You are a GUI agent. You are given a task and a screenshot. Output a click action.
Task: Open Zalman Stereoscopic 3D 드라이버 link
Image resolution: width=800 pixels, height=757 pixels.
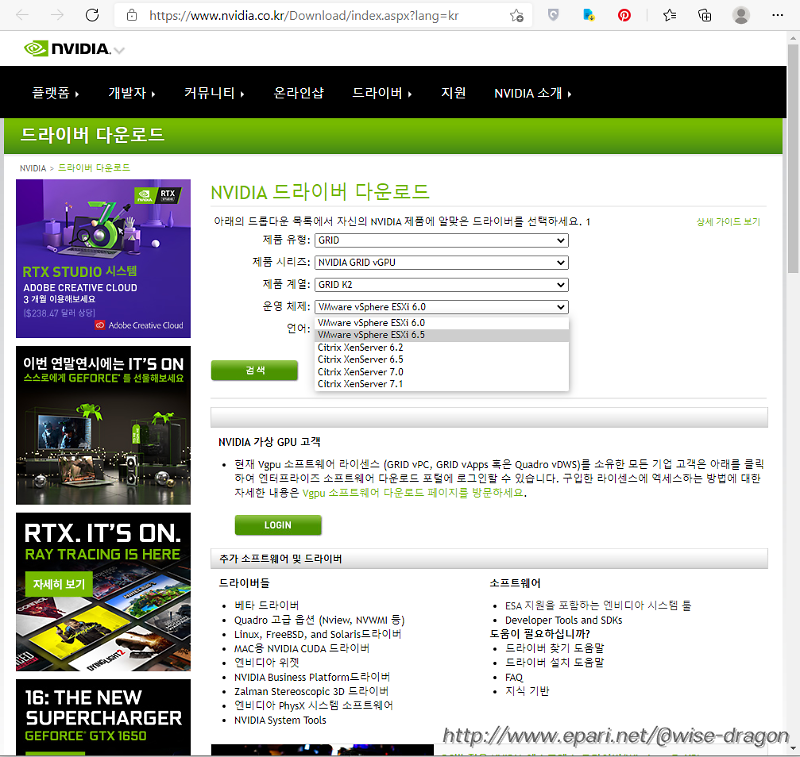[311, 692]
